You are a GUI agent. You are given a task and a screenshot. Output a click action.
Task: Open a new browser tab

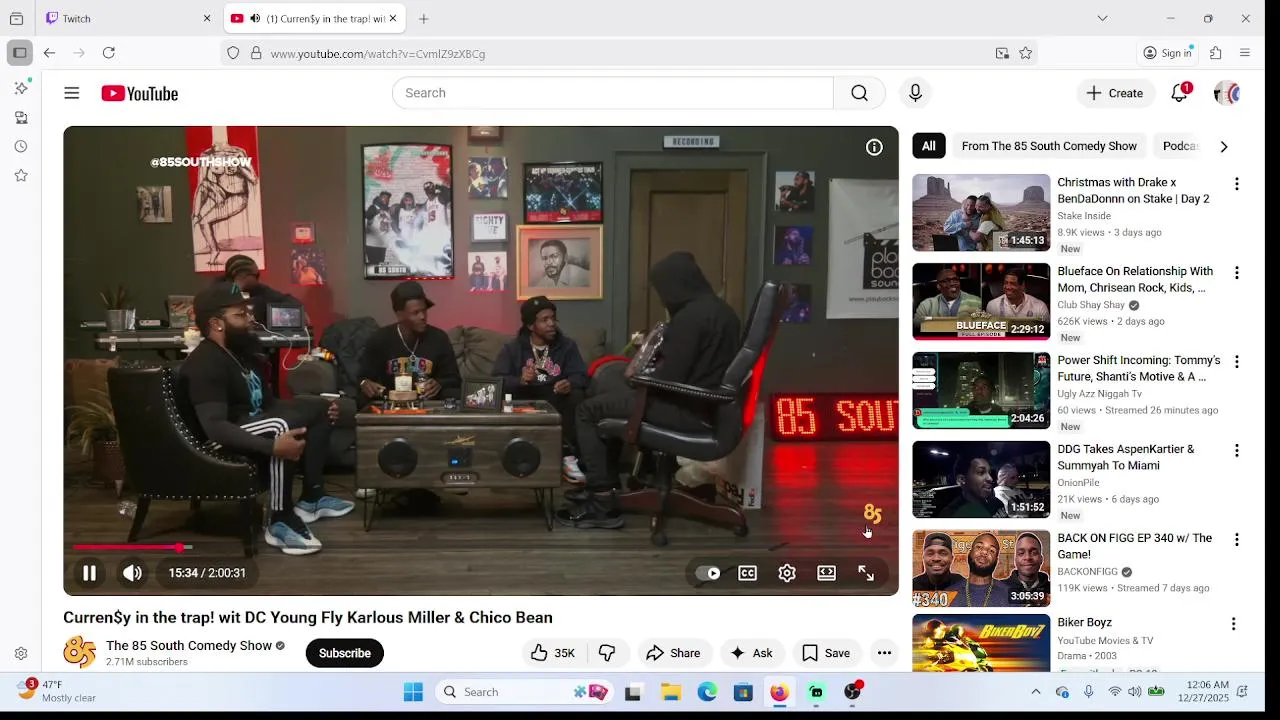[x=424, y=18]
